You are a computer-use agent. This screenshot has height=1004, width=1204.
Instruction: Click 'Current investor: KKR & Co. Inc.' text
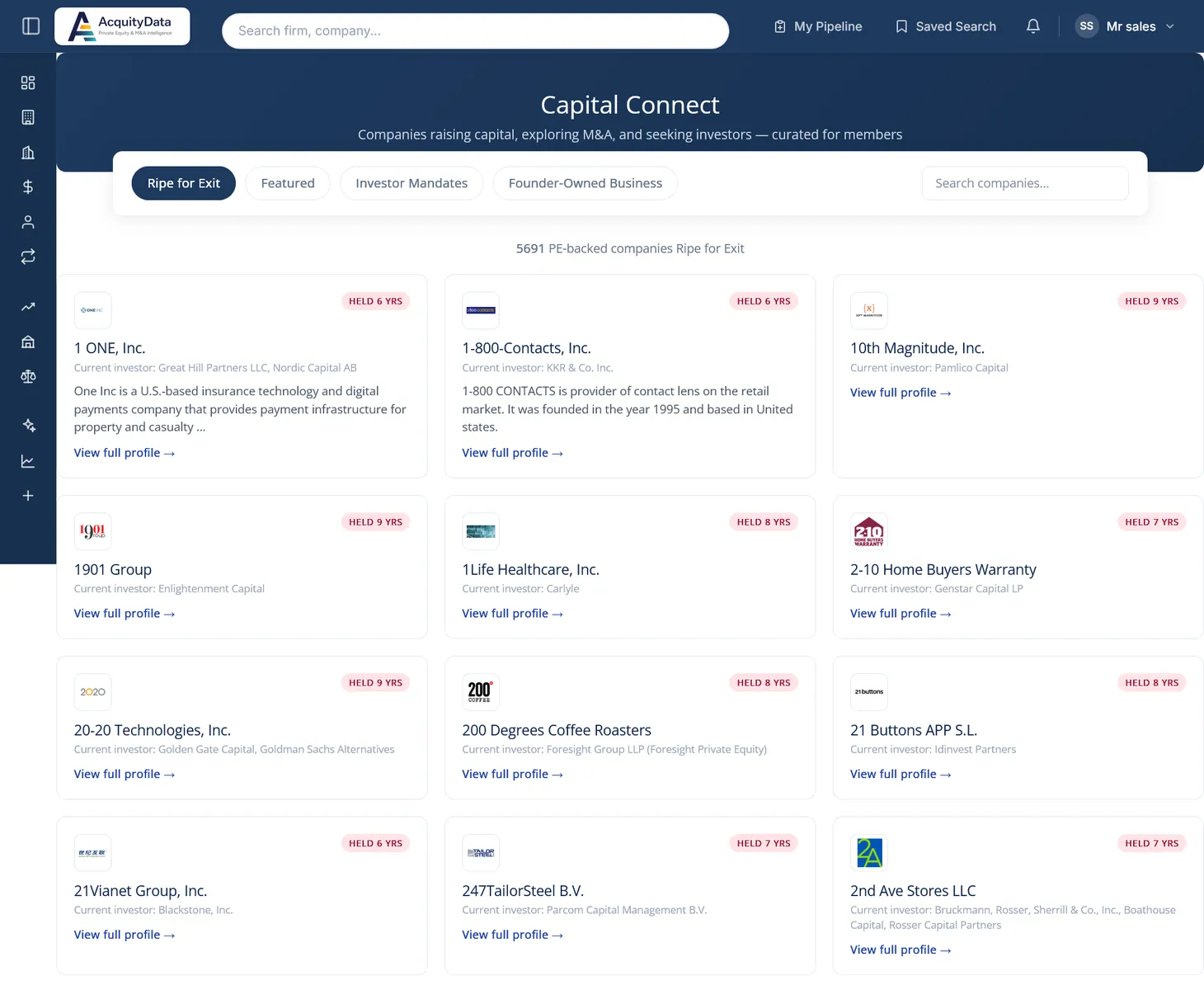(x=538, y=368)
